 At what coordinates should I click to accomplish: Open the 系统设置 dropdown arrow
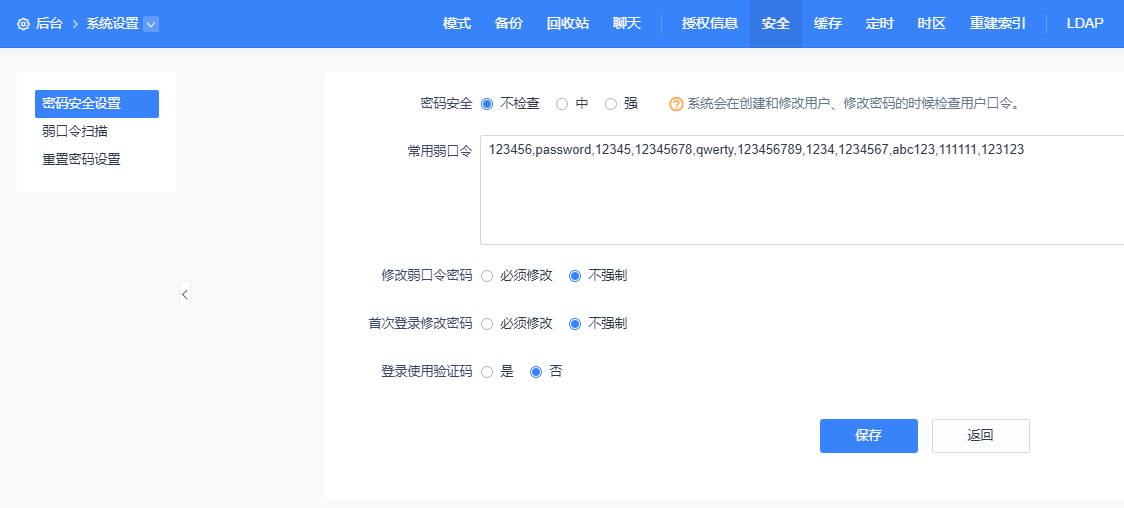click(151, 24)
